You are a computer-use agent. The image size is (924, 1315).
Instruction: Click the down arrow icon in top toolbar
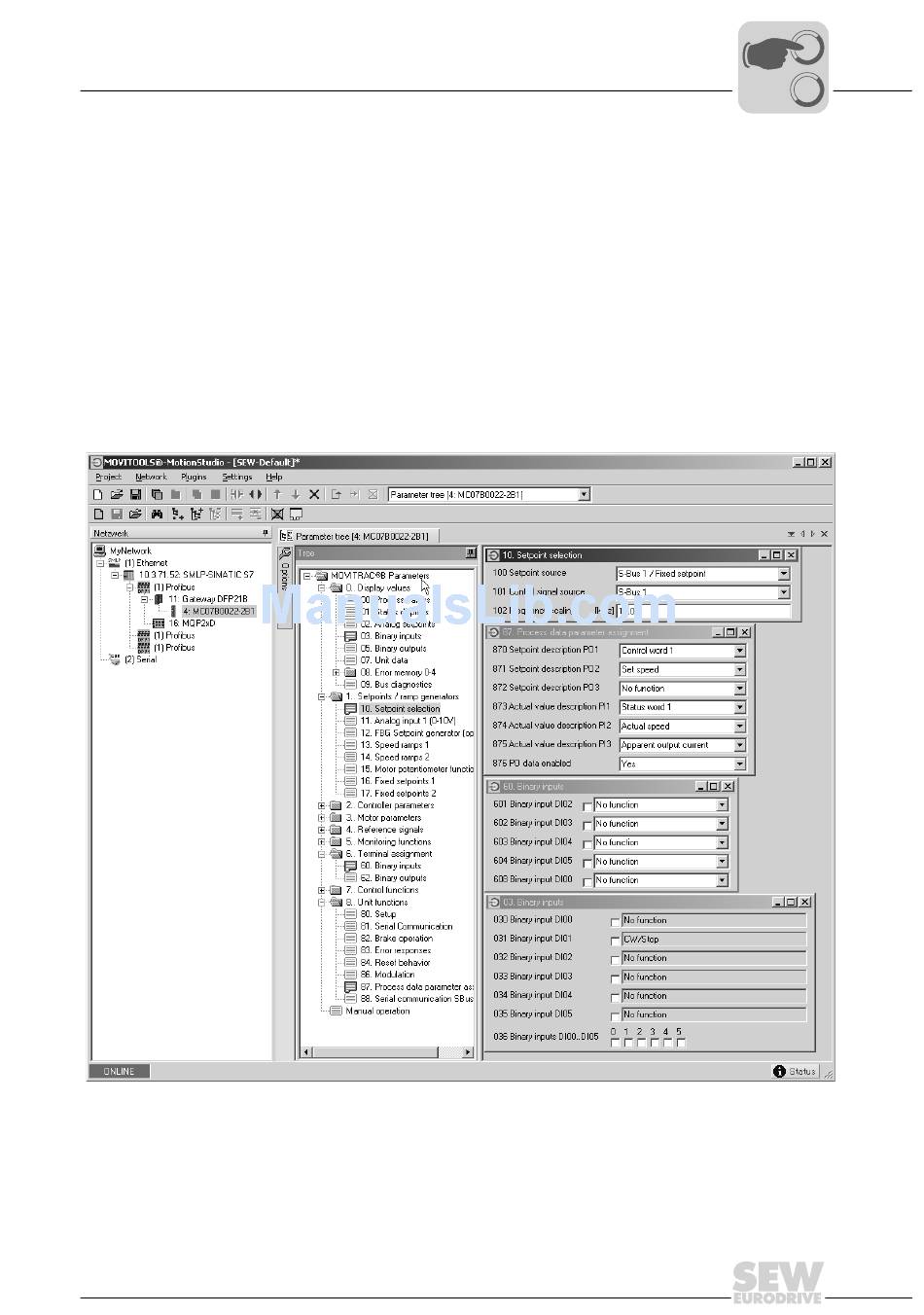296,495
